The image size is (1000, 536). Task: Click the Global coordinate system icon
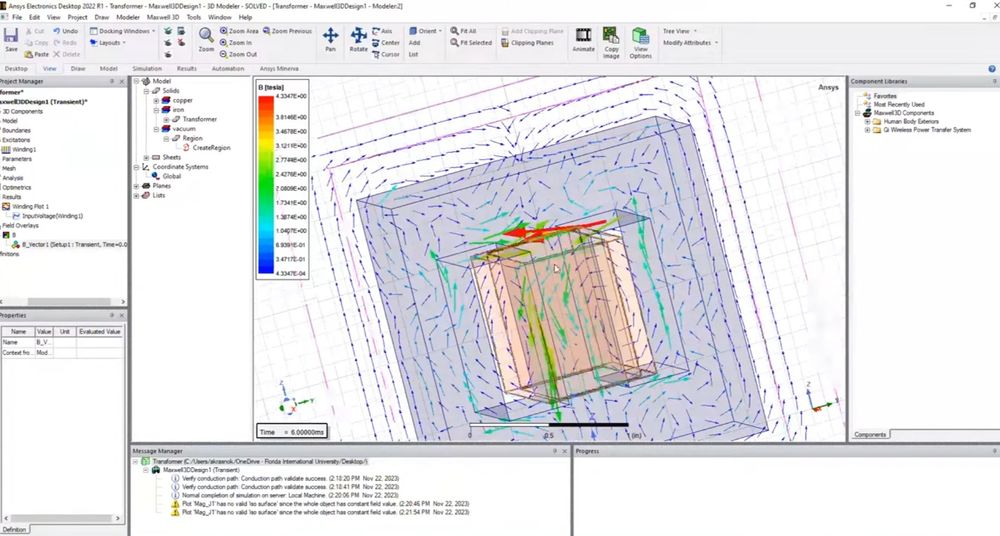click(156, 176)
